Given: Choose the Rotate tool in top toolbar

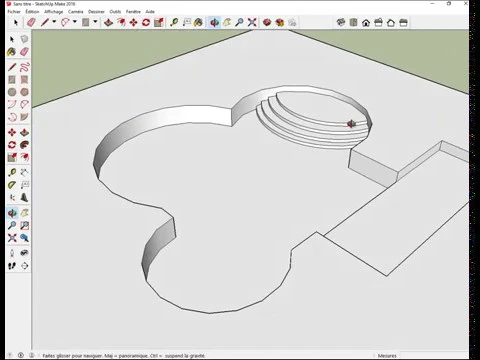Looking at the screenshot, I should (x=146, y=23).
